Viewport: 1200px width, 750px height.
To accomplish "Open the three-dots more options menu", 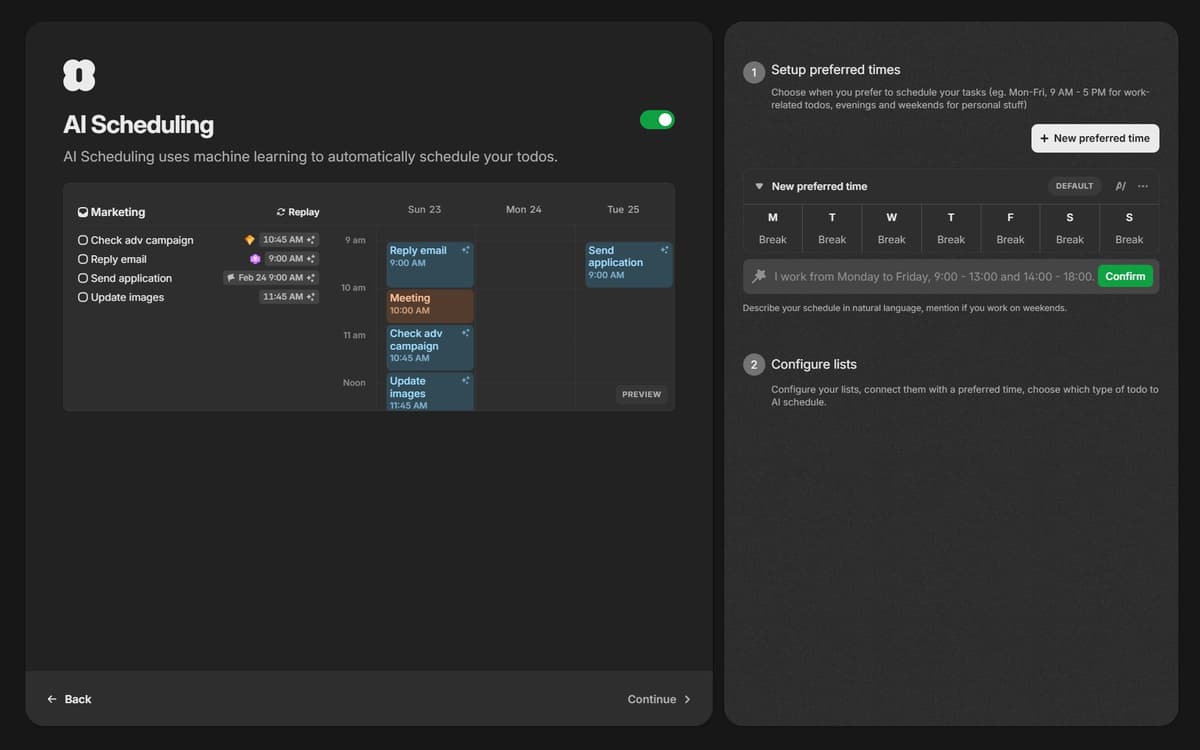I will [x=1143, y=186].
